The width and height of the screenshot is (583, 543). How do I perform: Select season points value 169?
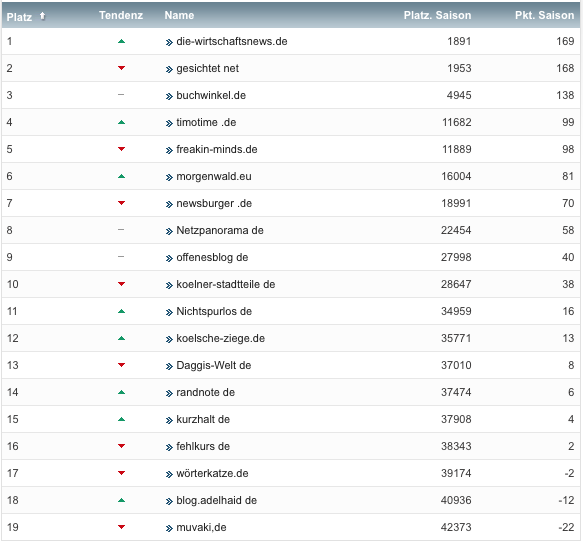coord(565,41)
